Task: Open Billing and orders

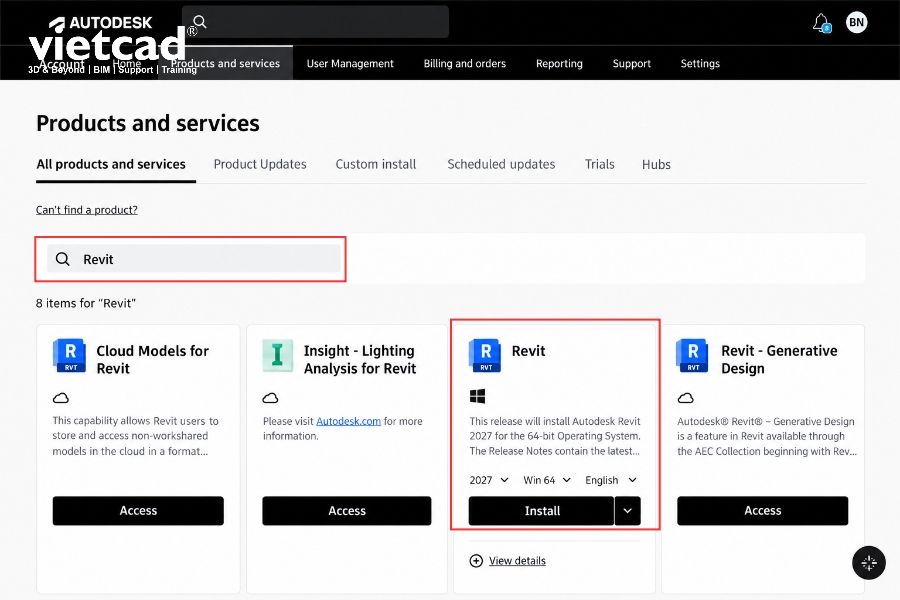Action: [465, 63]
